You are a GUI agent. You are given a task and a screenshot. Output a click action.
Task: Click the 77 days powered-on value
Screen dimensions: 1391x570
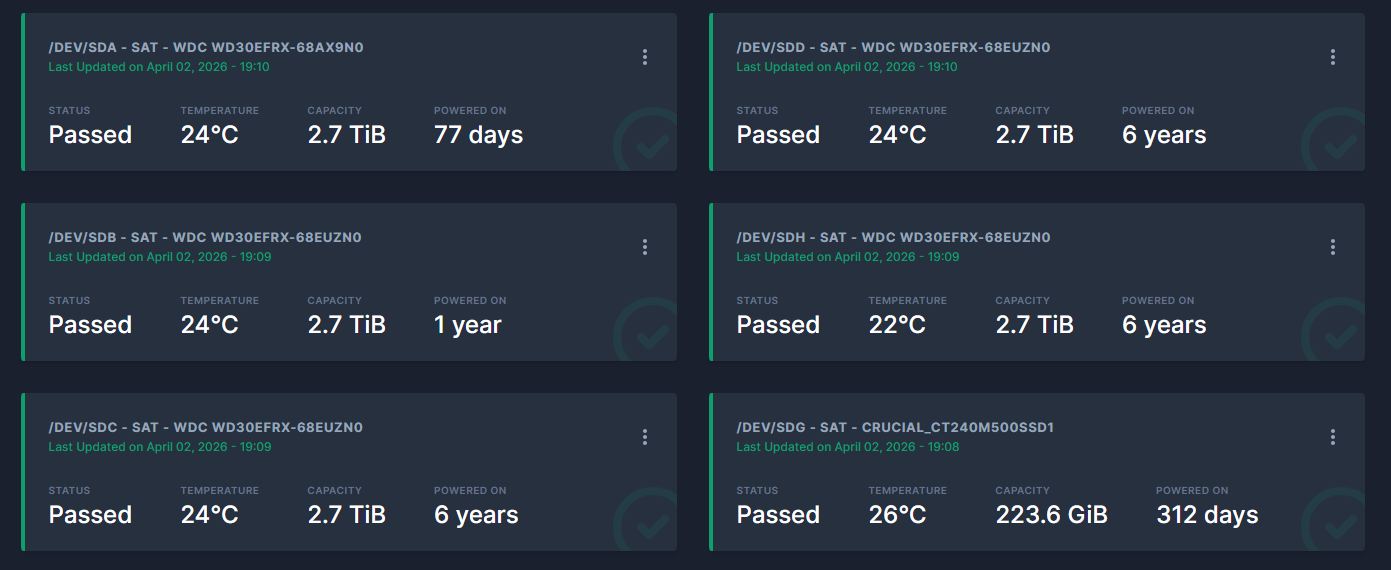point(478,135)
